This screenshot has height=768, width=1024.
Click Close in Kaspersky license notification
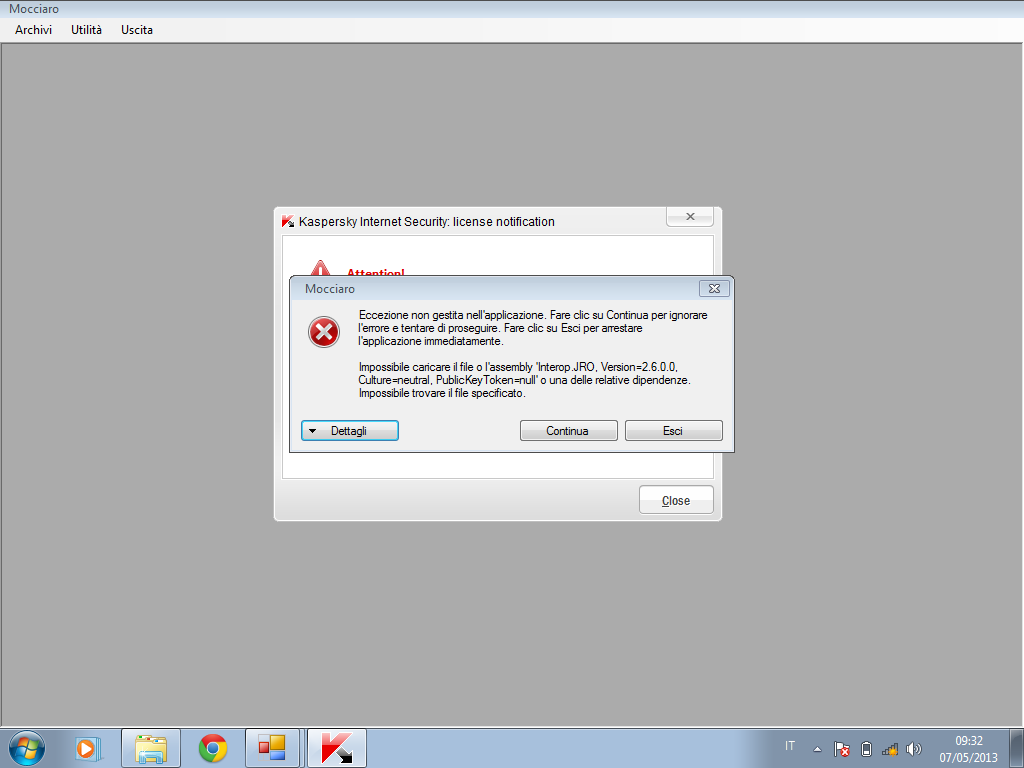pos(676,500)
